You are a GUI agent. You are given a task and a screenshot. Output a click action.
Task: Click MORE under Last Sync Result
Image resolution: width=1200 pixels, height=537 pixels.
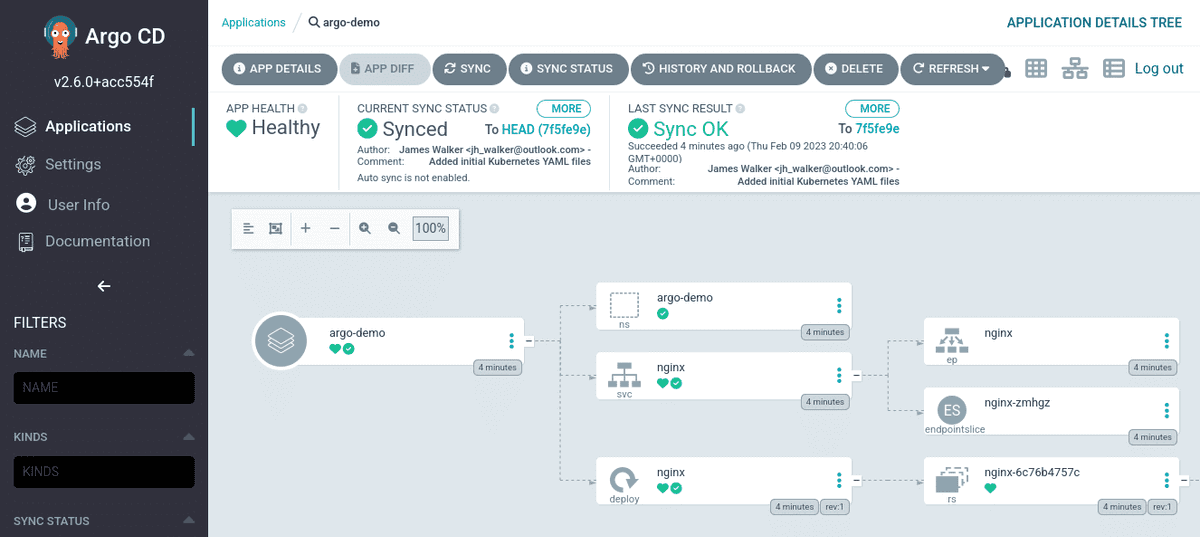click(x=873, y=108)
